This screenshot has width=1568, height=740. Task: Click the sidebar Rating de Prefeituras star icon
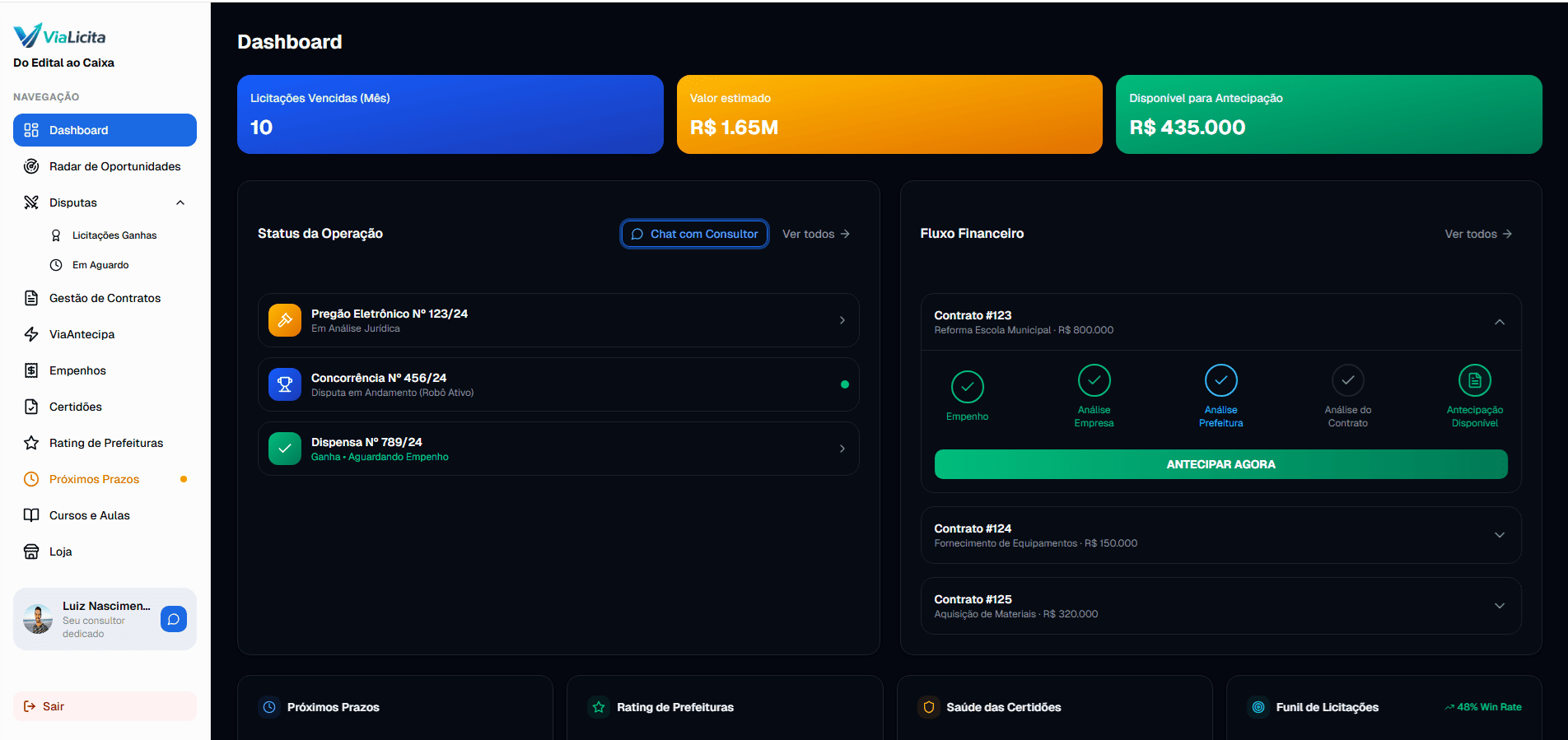[x=31, y=443]
